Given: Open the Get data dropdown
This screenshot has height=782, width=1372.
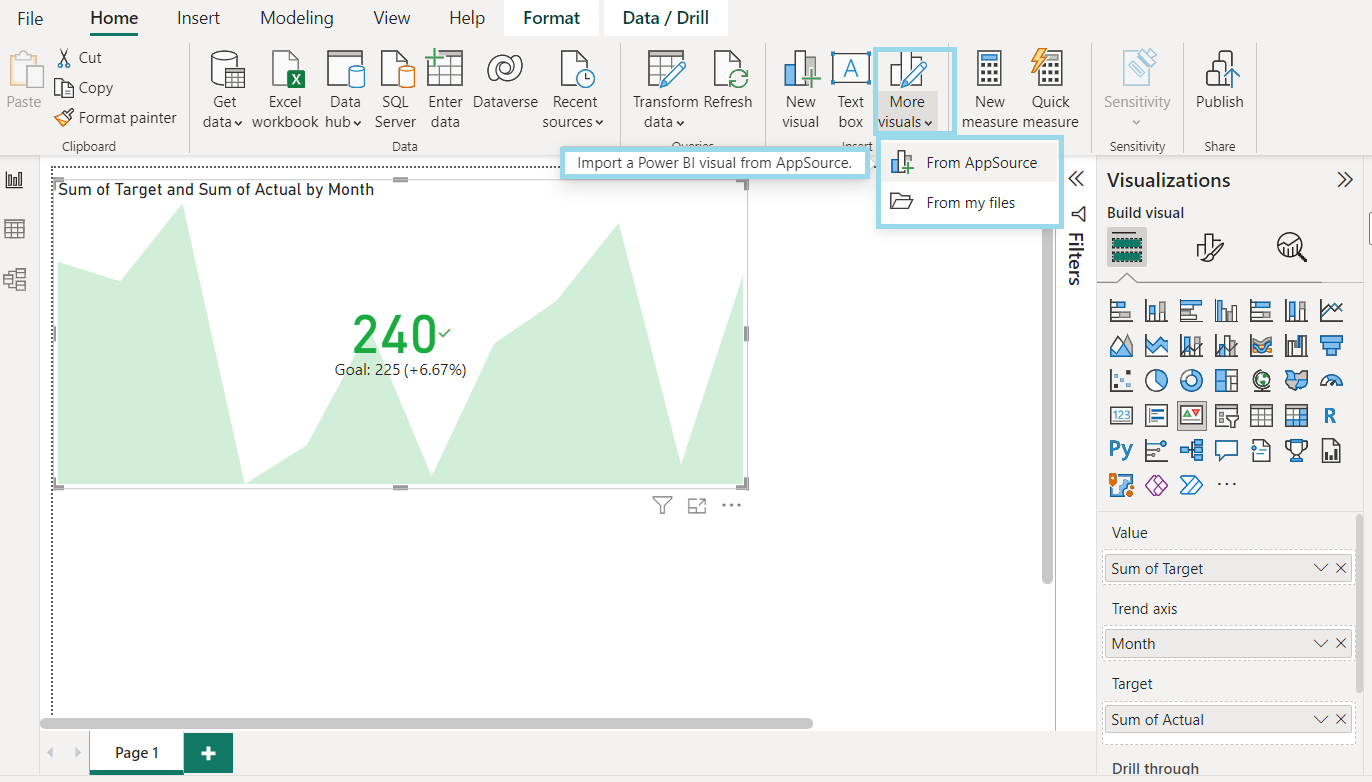Looking at the screenshot, I should point(225,90).
